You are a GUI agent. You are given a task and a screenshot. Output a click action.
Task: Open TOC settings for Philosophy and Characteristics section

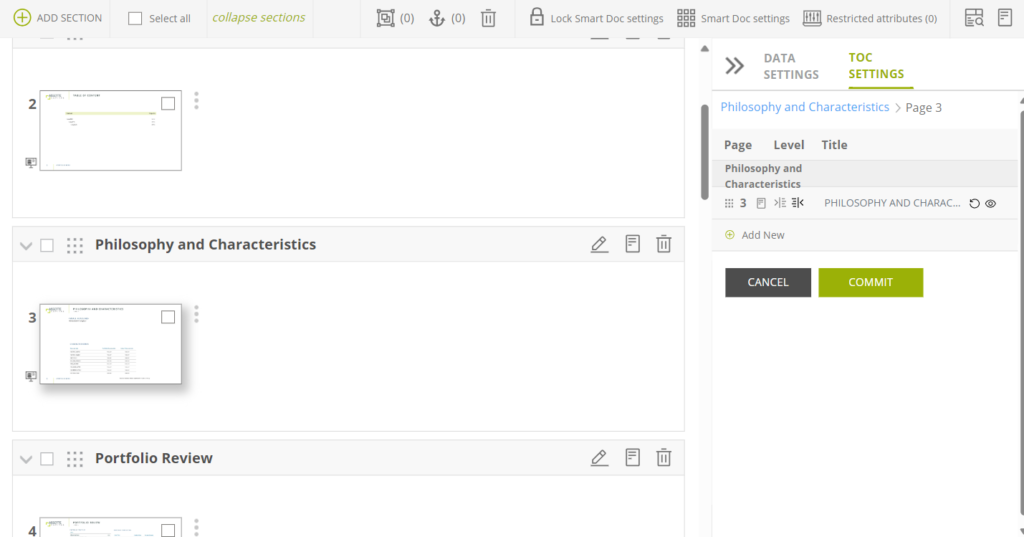[632, 244]
